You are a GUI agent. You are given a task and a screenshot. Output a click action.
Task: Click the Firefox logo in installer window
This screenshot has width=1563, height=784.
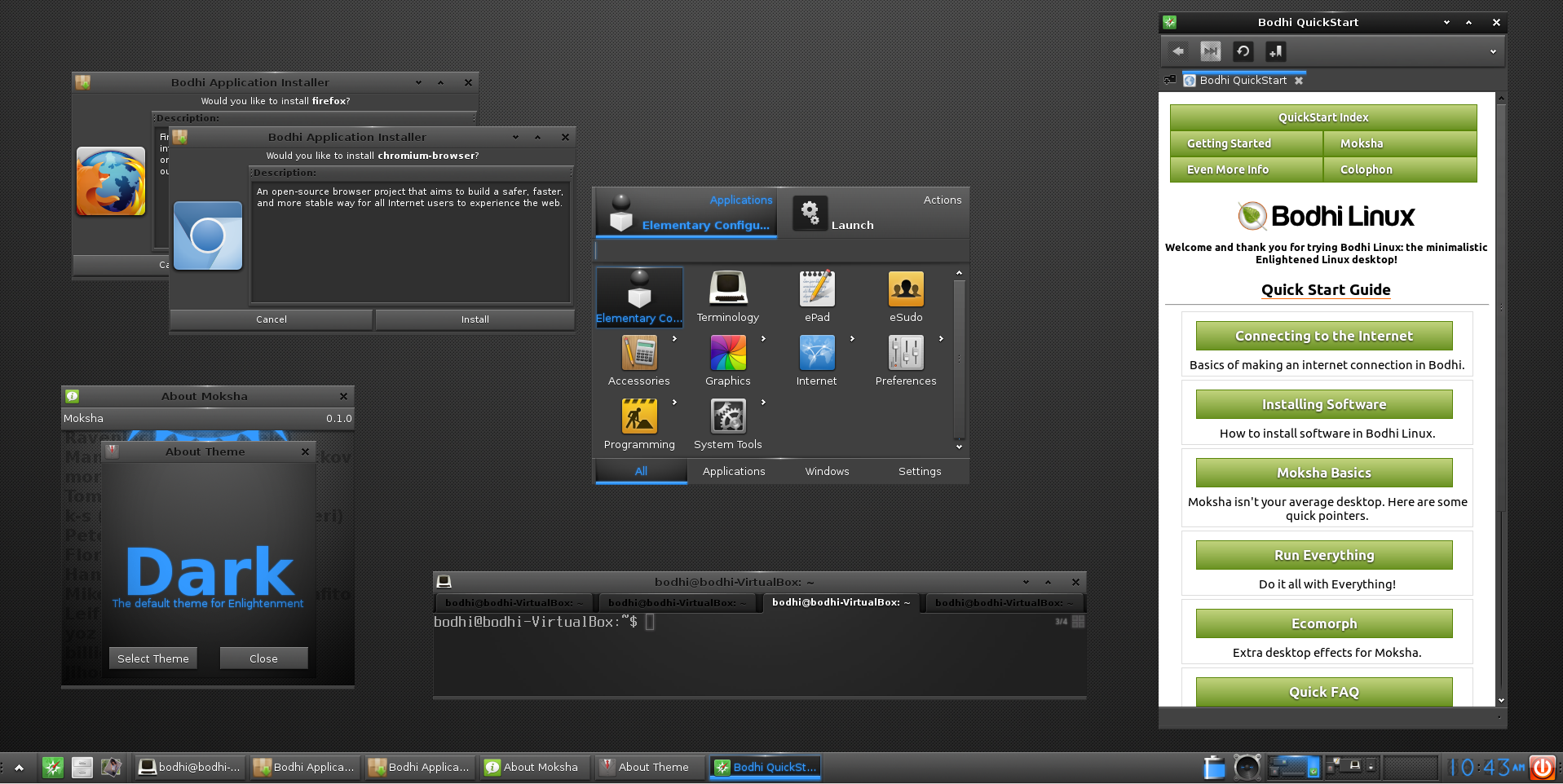click(111, 181)
